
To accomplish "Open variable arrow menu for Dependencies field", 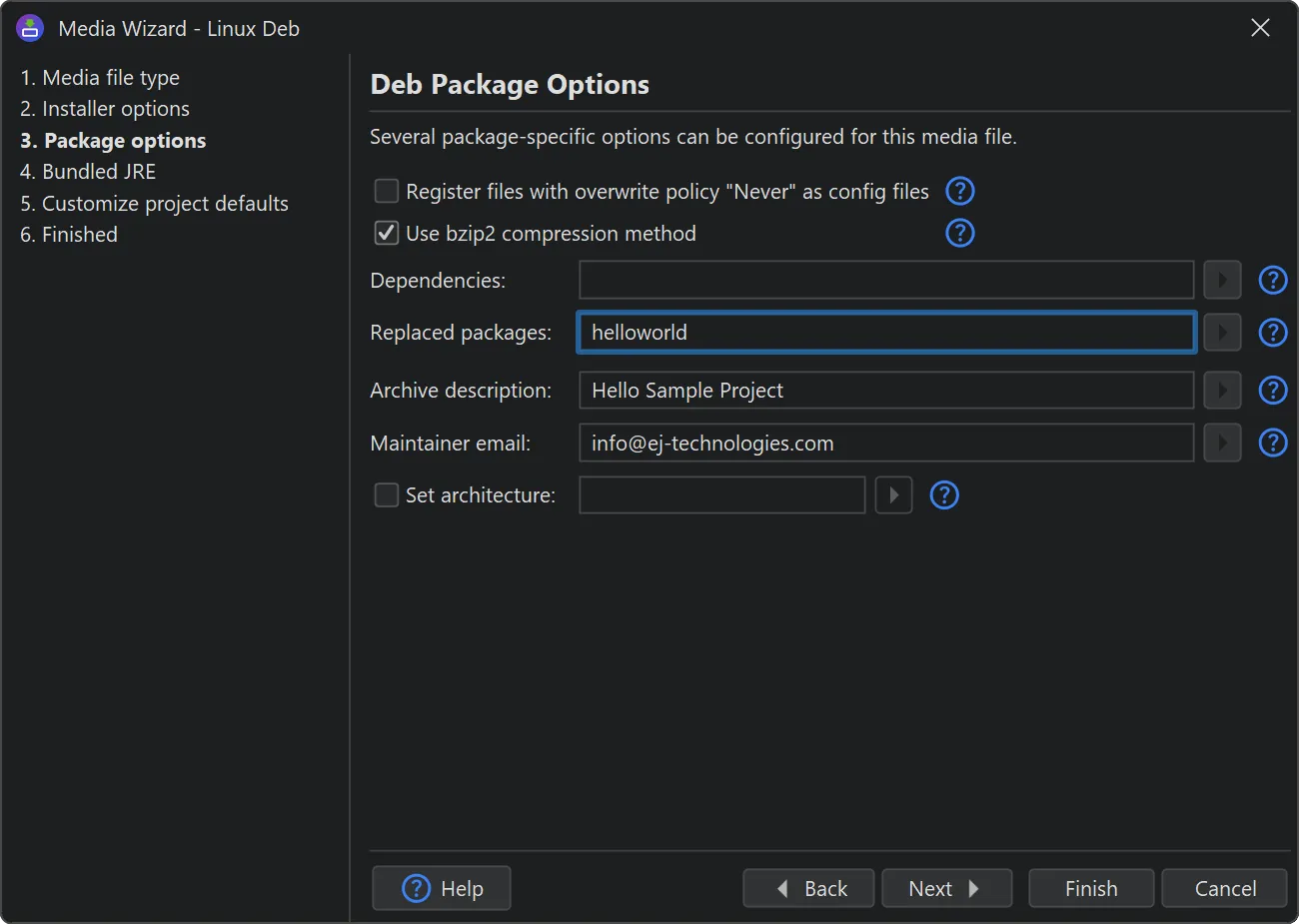I will pos(1222,281).
